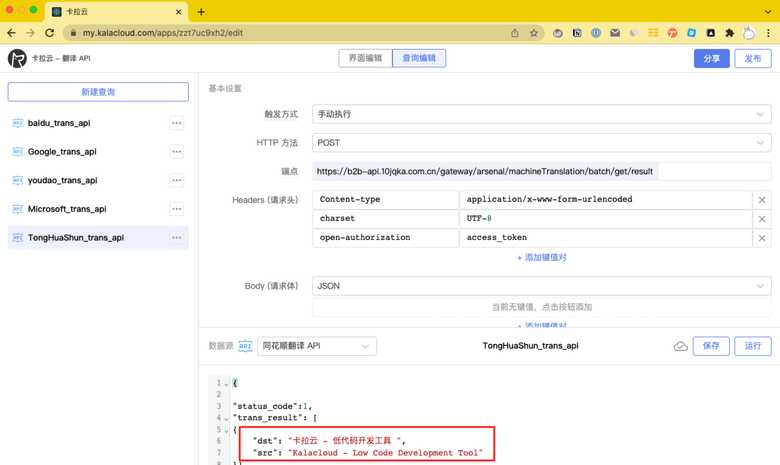The width and height of the screenshot is (780, 465).
Task: Click the browser forward arrow
Action: (x=30, y=33)
